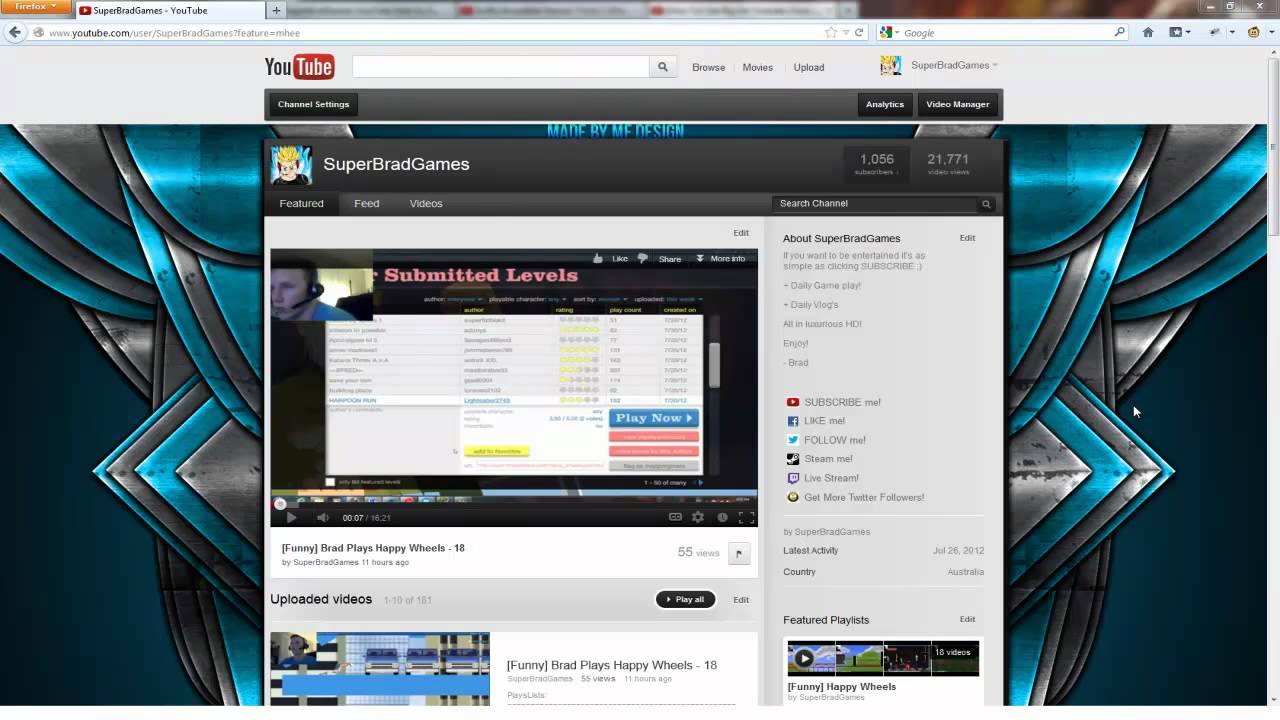This screenshot has width=1280, height=720.
Task: Click the YouTube search magnifier button
Action: [662, 67]
